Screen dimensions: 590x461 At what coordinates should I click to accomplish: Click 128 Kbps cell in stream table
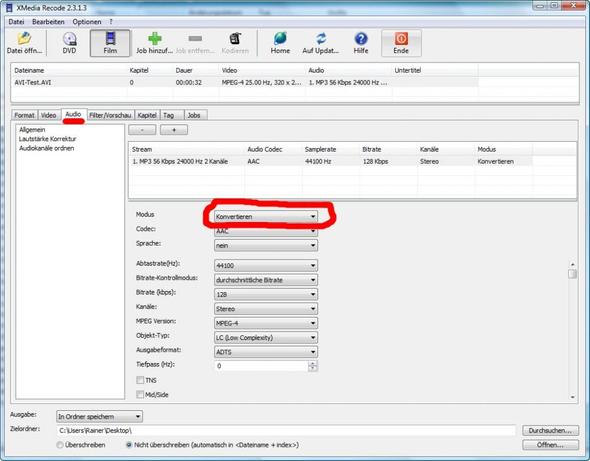click(376, 161)
